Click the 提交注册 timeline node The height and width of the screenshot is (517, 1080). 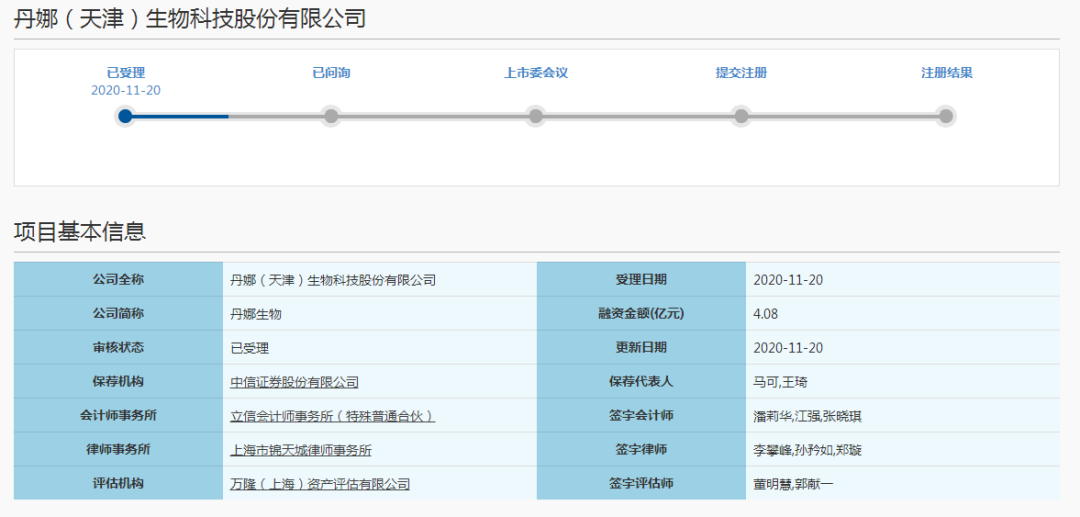pyautogui.click(x=741, y=116)
